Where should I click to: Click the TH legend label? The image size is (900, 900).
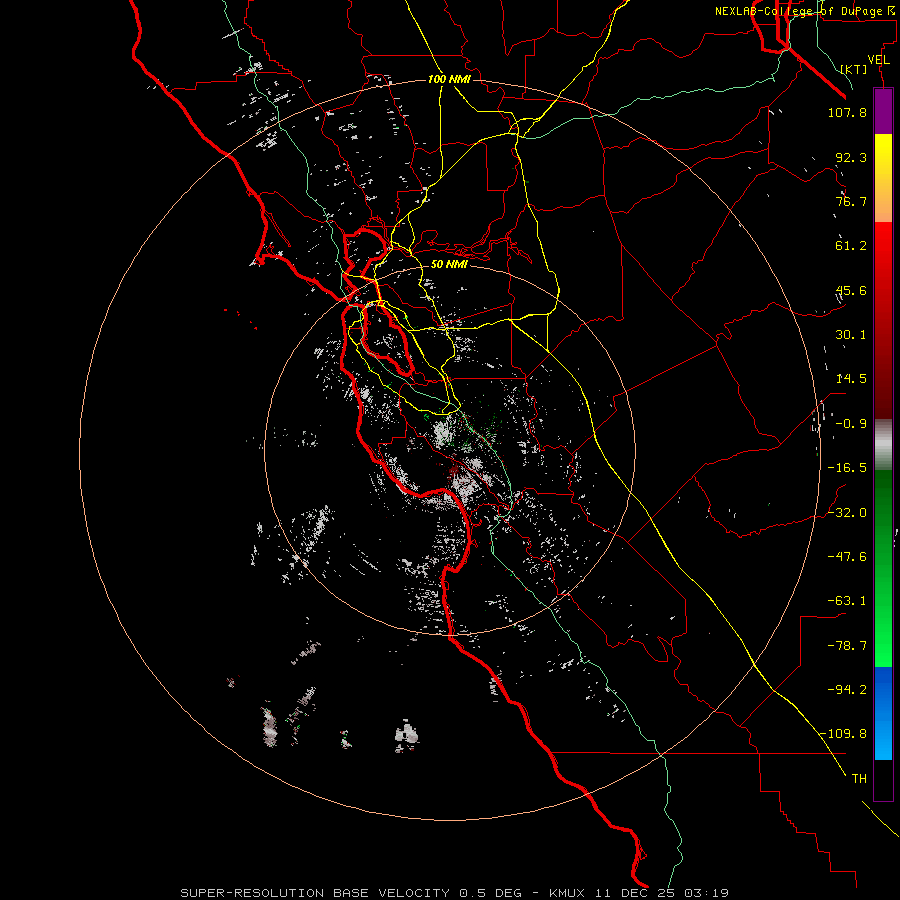coord(859,779)
